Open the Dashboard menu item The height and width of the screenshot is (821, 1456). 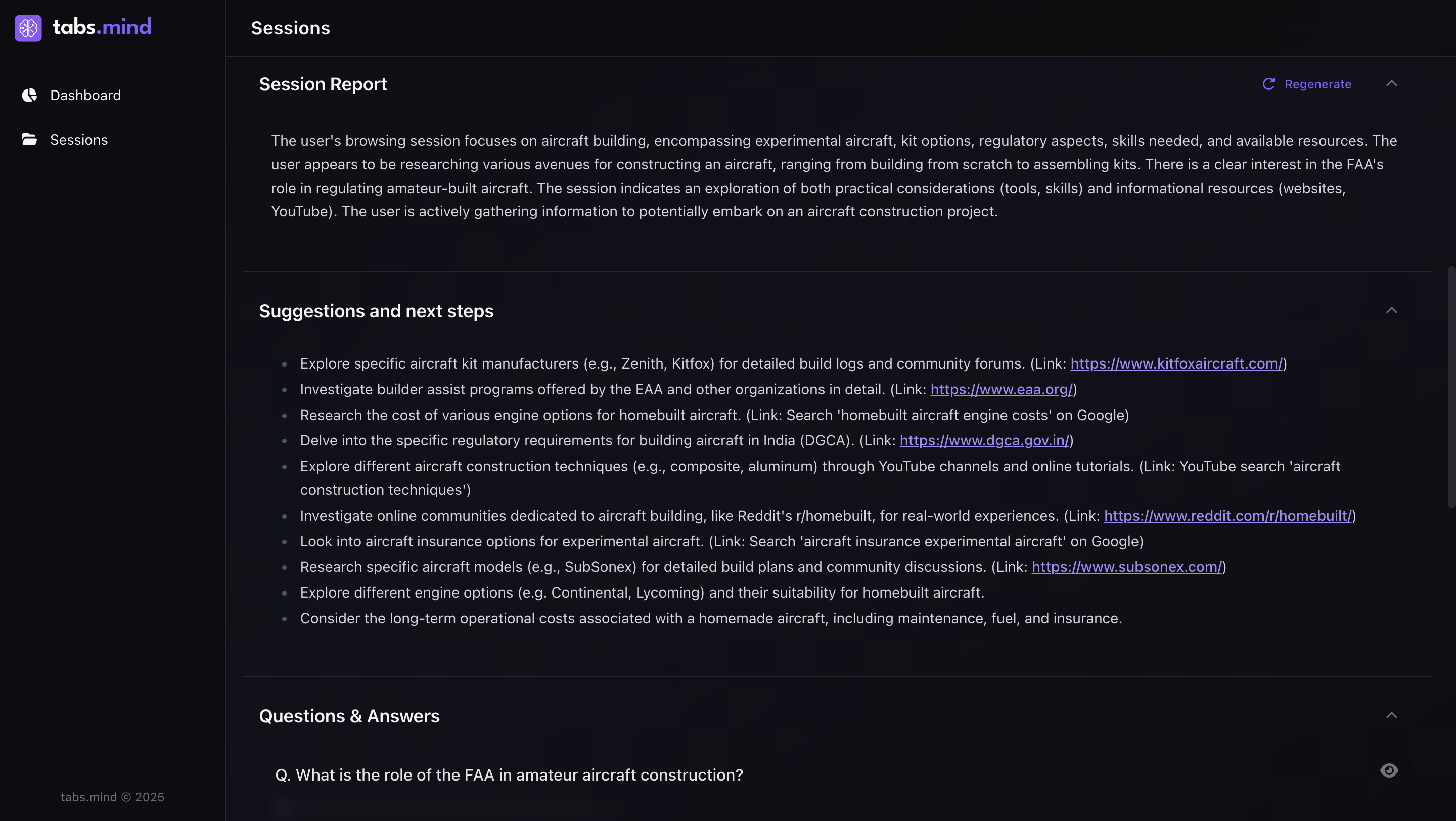click(x=85, y=95)
